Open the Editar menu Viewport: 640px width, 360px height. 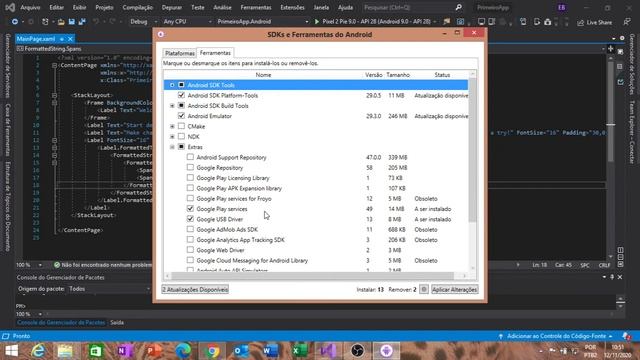coord(56,7)
